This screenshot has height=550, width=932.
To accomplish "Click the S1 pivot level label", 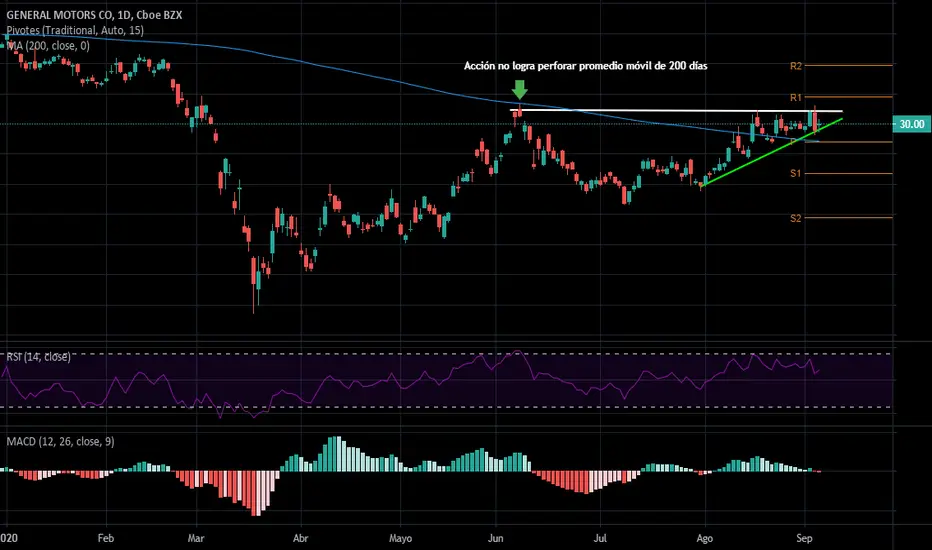I will [x=796, y=174].
